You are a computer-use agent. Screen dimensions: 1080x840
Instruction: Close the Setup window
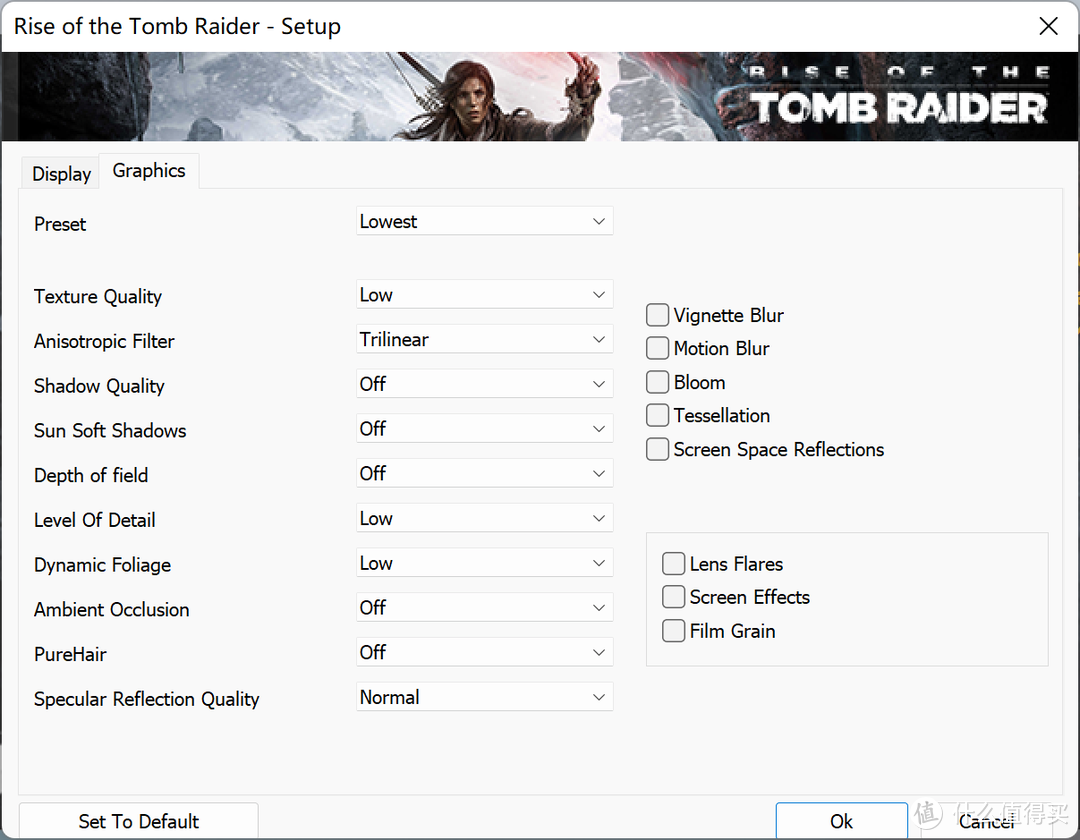tap(1048, 26)
